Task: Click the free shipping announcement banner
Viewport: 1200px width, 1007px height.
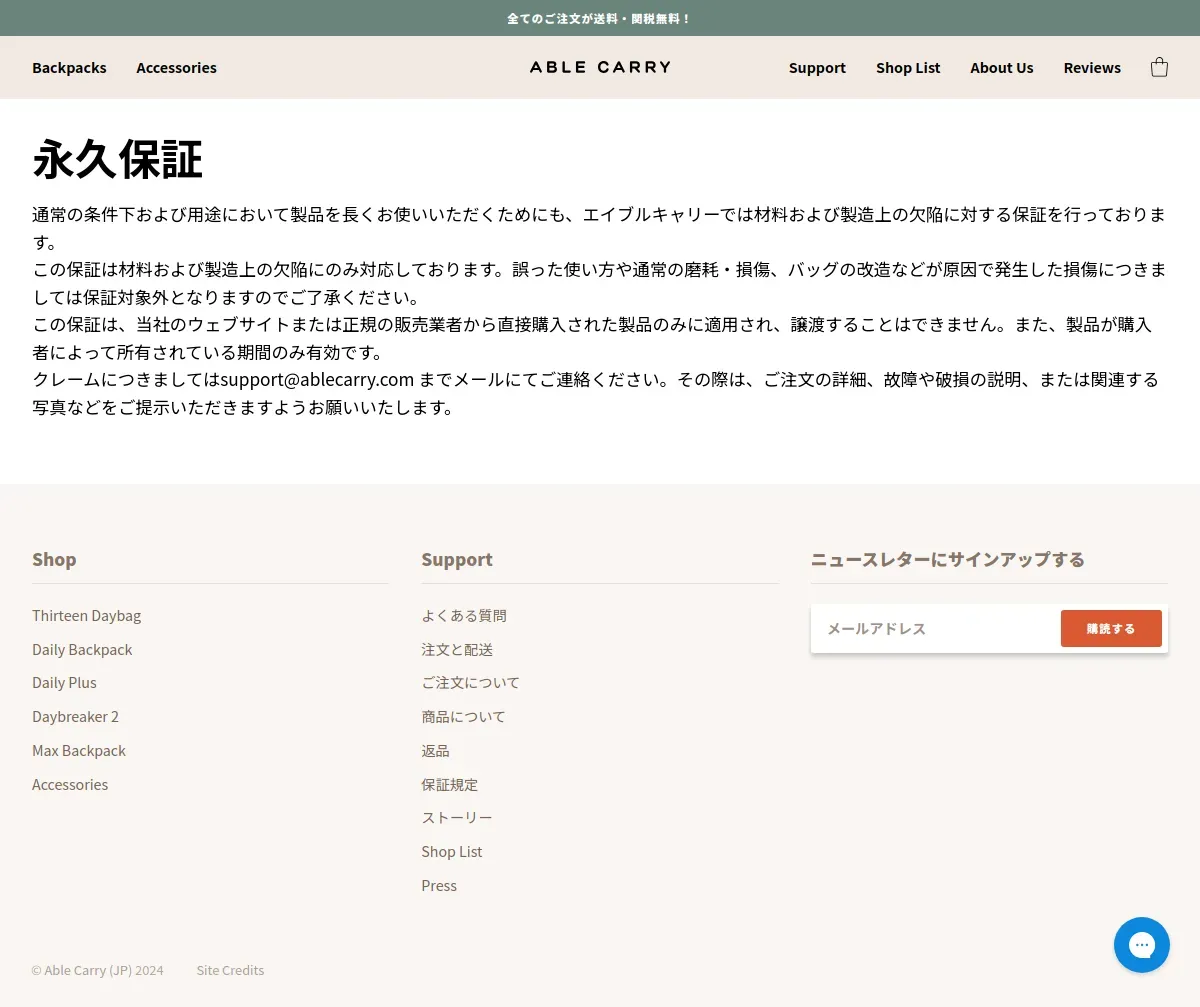Action: [600, 18]
